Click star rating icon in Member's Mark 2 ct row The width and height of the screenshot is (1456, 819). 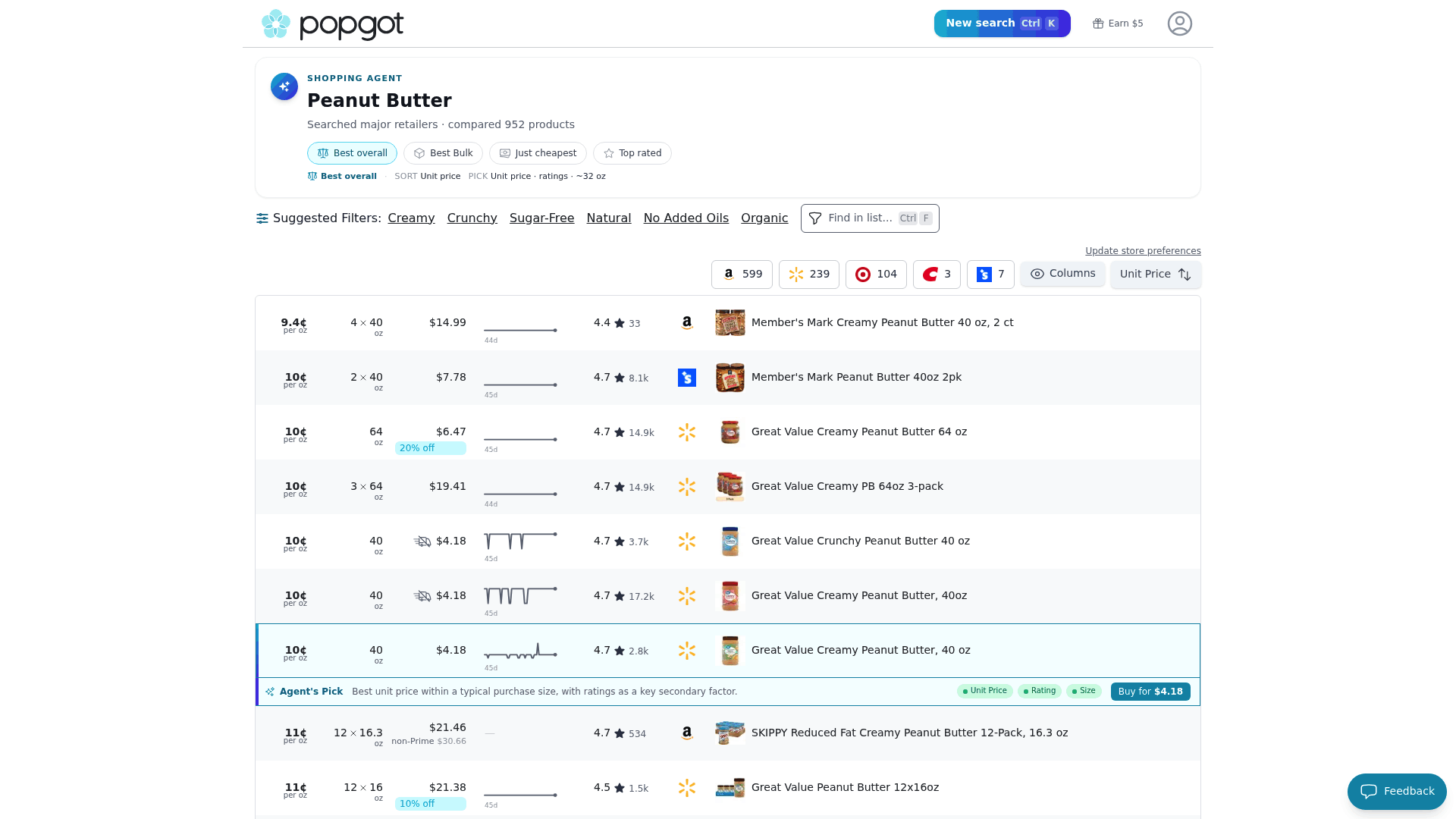point(620,323)
